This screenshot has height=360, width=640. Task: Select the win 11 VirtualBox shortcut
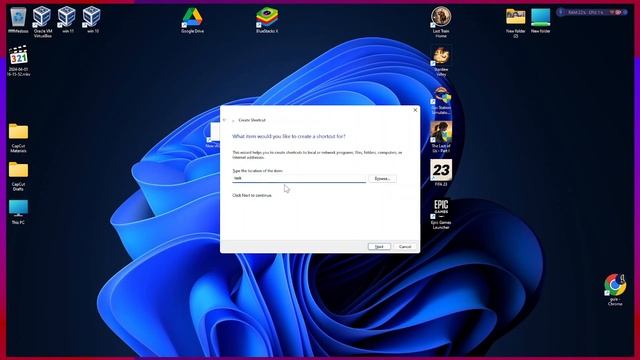pyautogui.click(x=67, y=20)
